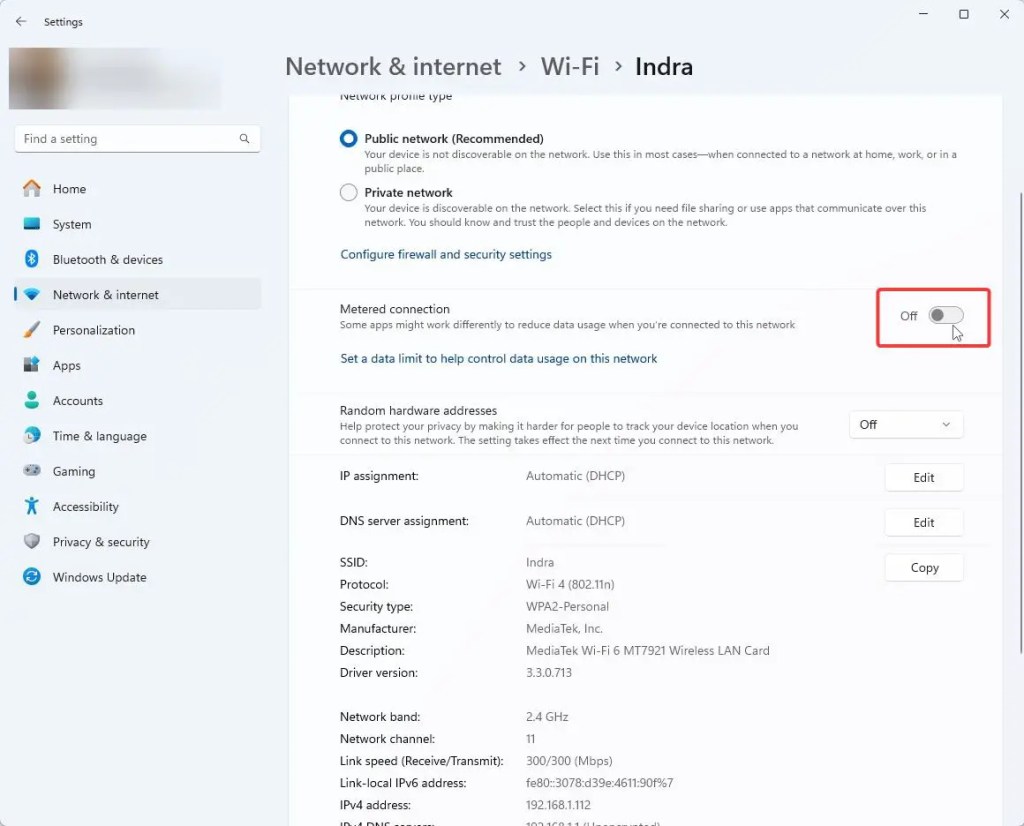Click the Windows Update icon
This screenshot has height=826, width=1024.
(x=32, y=577)
